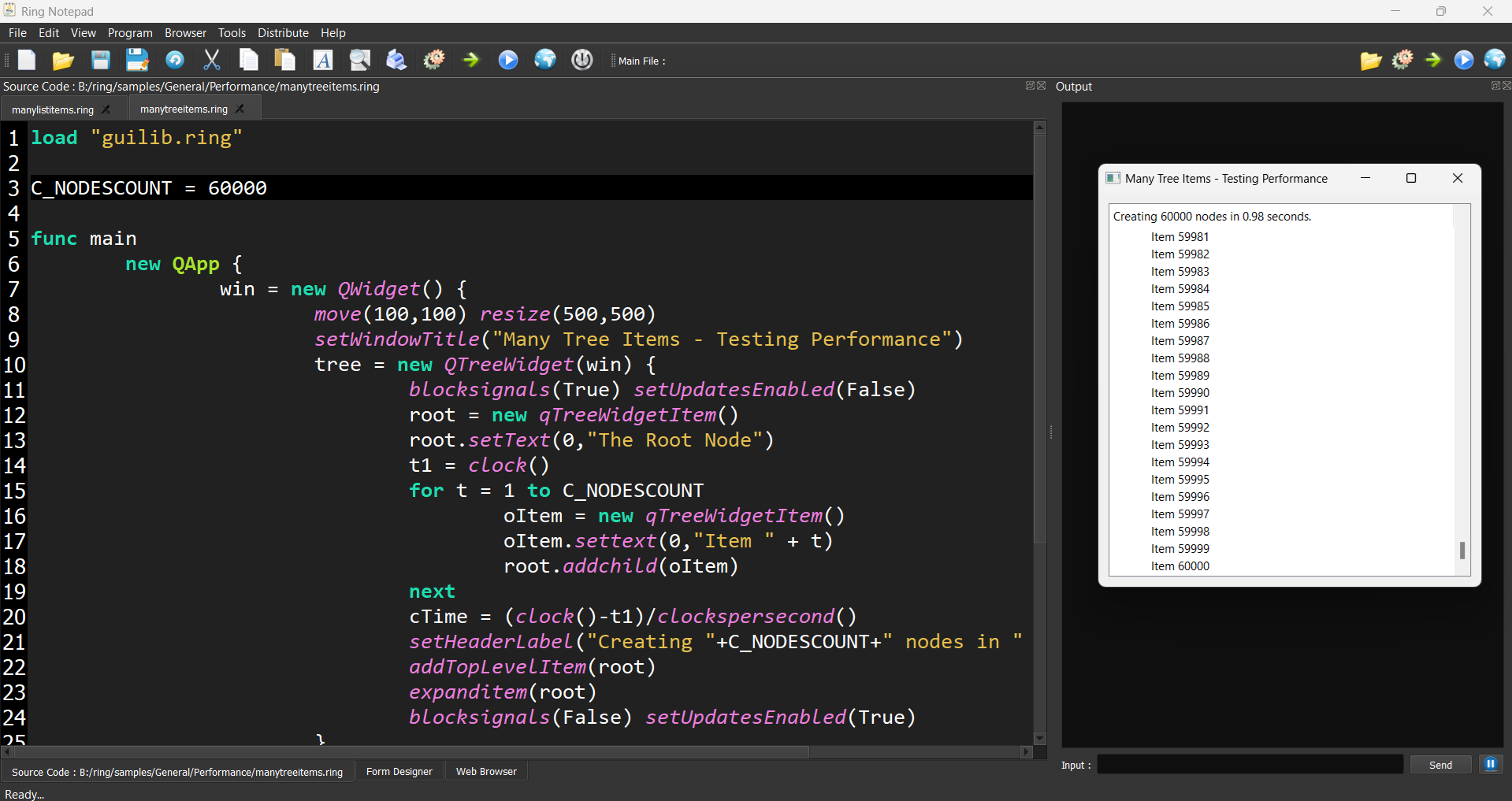
Task: Click the tree widget vertical scrollbar handle
Action: [x=1462, y=550]
